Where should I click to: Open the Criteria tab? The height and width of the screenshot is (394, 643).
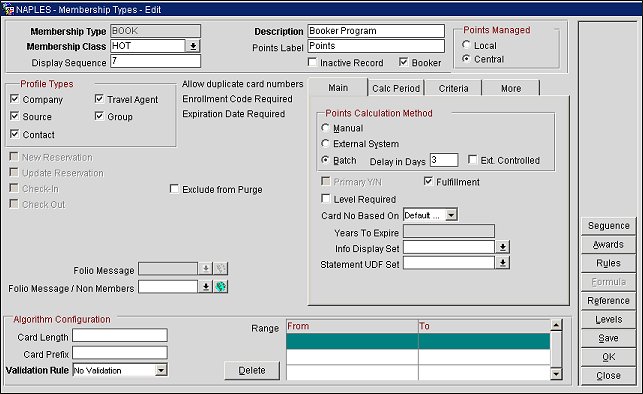[454, 89]
